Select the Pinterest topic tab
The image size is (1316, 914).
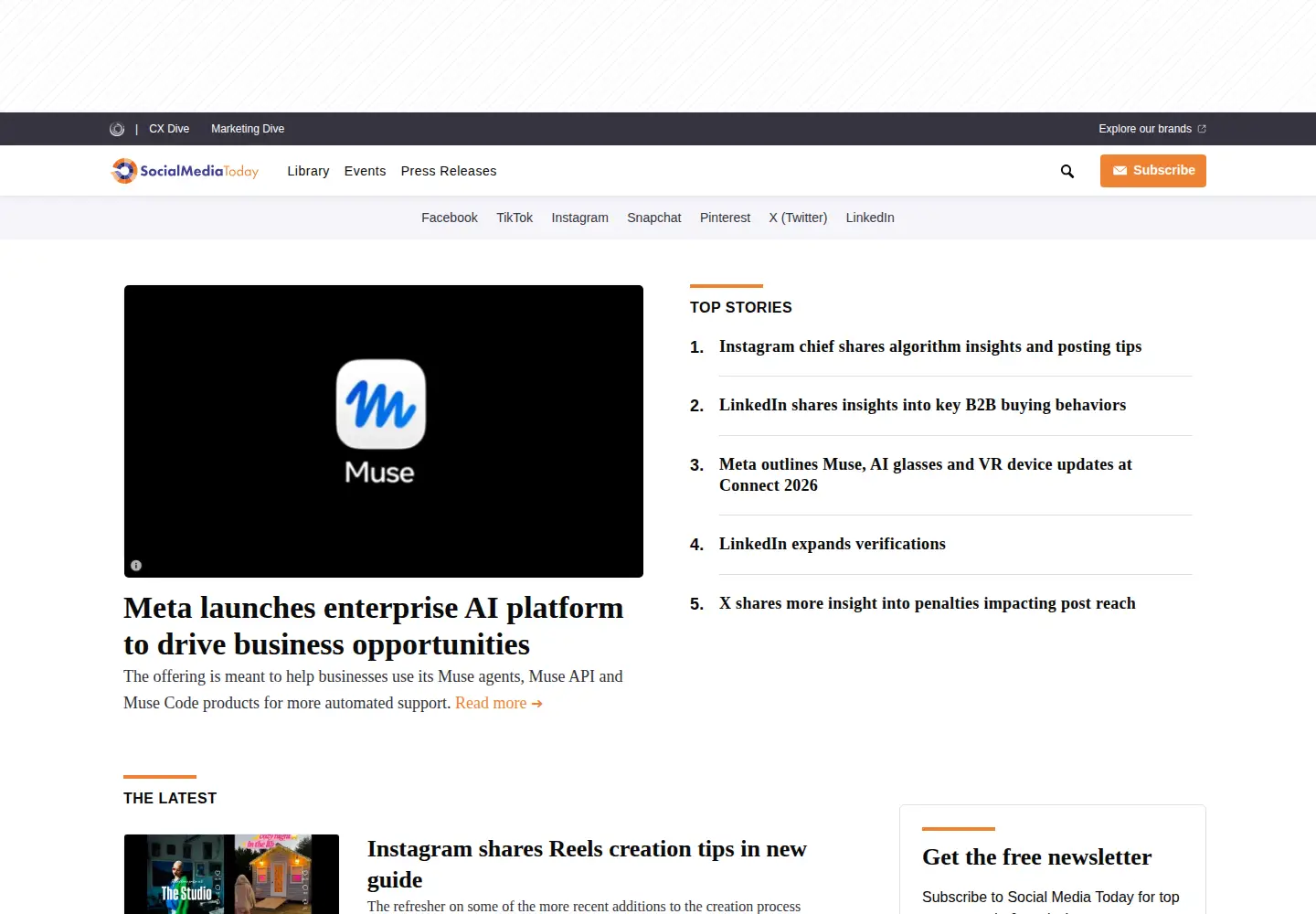(725, 218)
